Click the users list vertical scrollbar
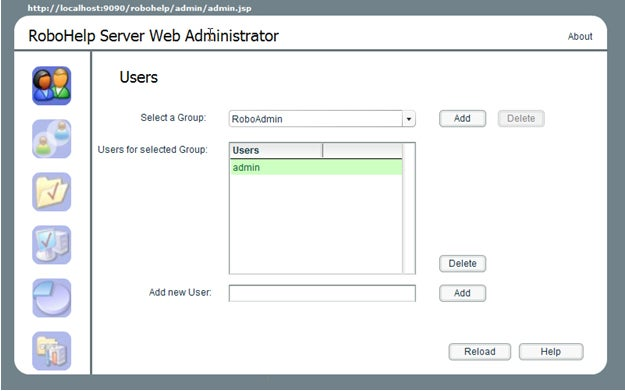Screen dimensions: 625x391 [x=409, y=208]
